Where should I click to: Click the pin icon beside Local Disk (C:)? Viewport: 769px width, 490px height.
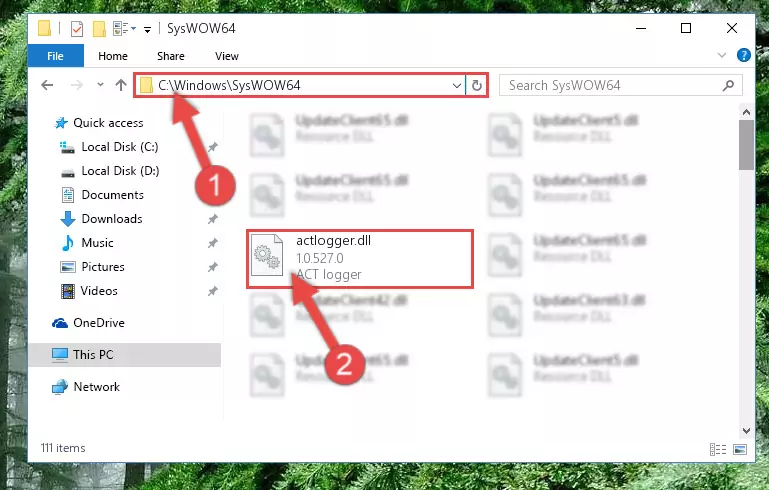(x=212, y=147)
